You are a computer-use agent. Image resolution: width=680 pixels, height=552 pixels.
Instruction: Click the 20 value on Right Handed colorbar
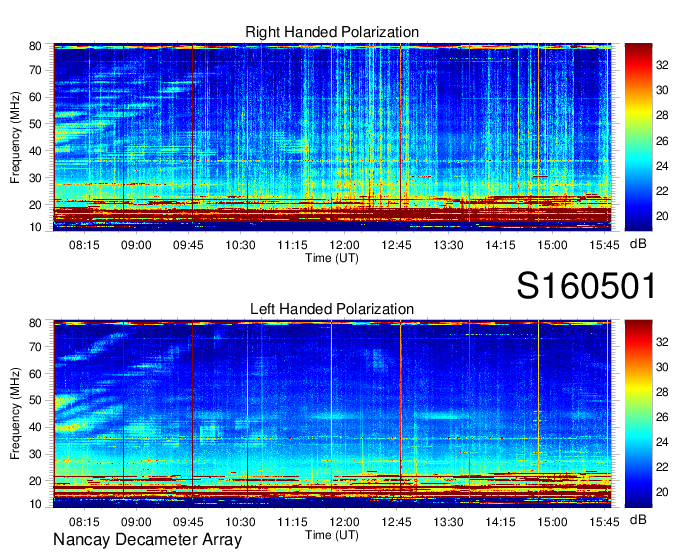pos(662,216)
